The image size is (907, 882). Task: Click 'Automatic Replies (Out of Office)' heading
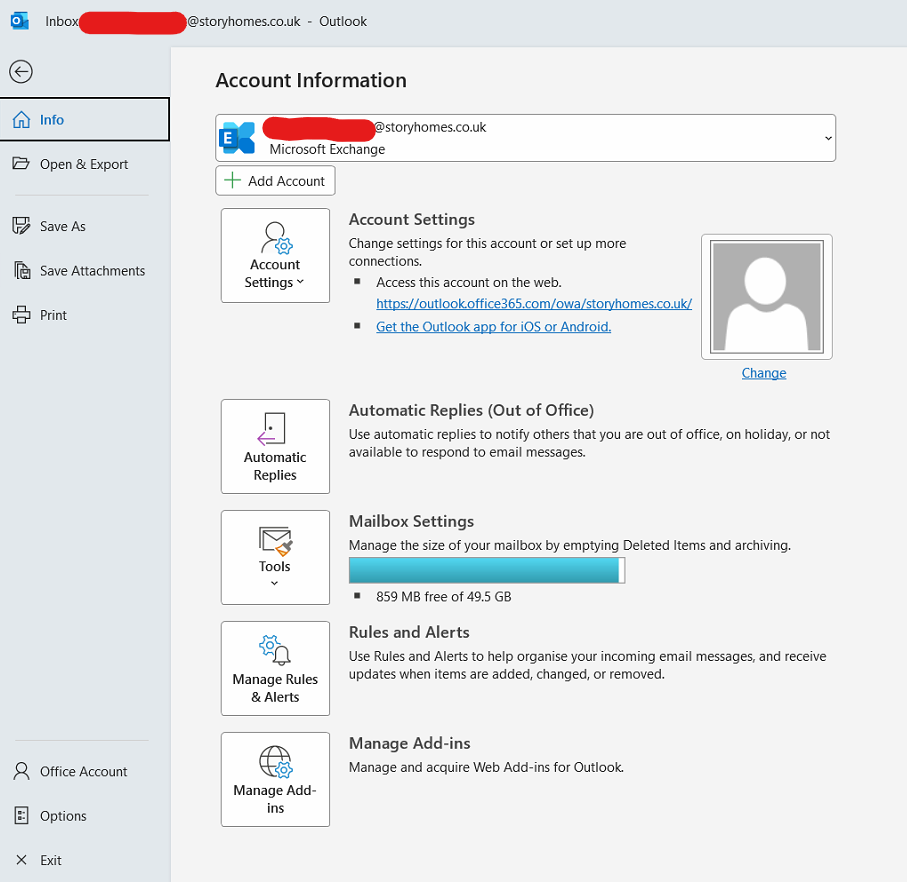coord(471,410)
